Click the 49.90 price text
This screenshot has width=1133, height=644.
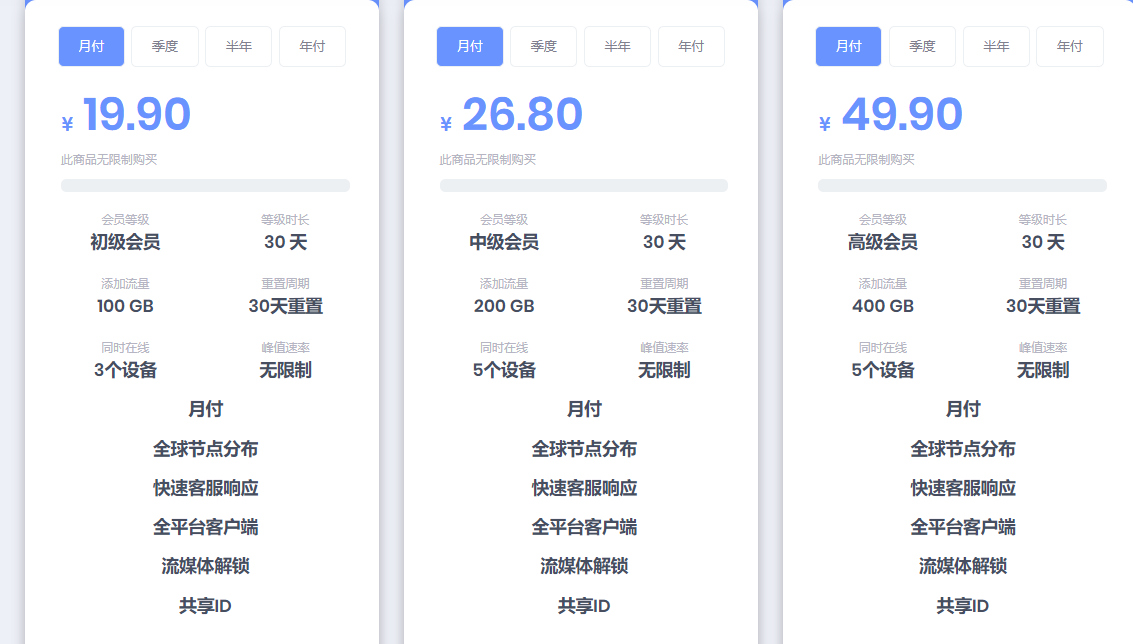[x=902, y=114]
